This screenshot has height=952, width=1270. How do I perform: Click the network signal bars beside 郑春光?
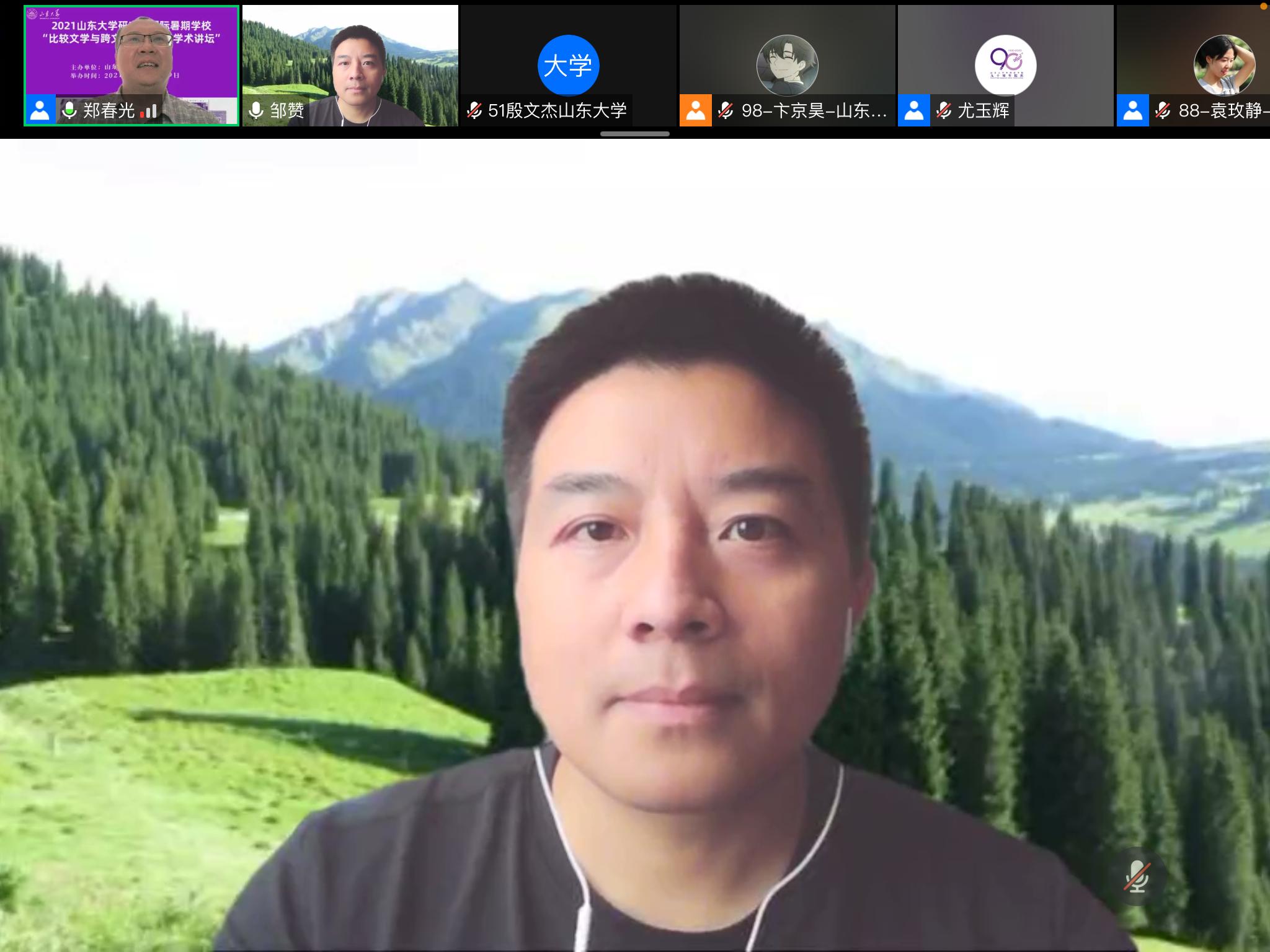[149, 111]
